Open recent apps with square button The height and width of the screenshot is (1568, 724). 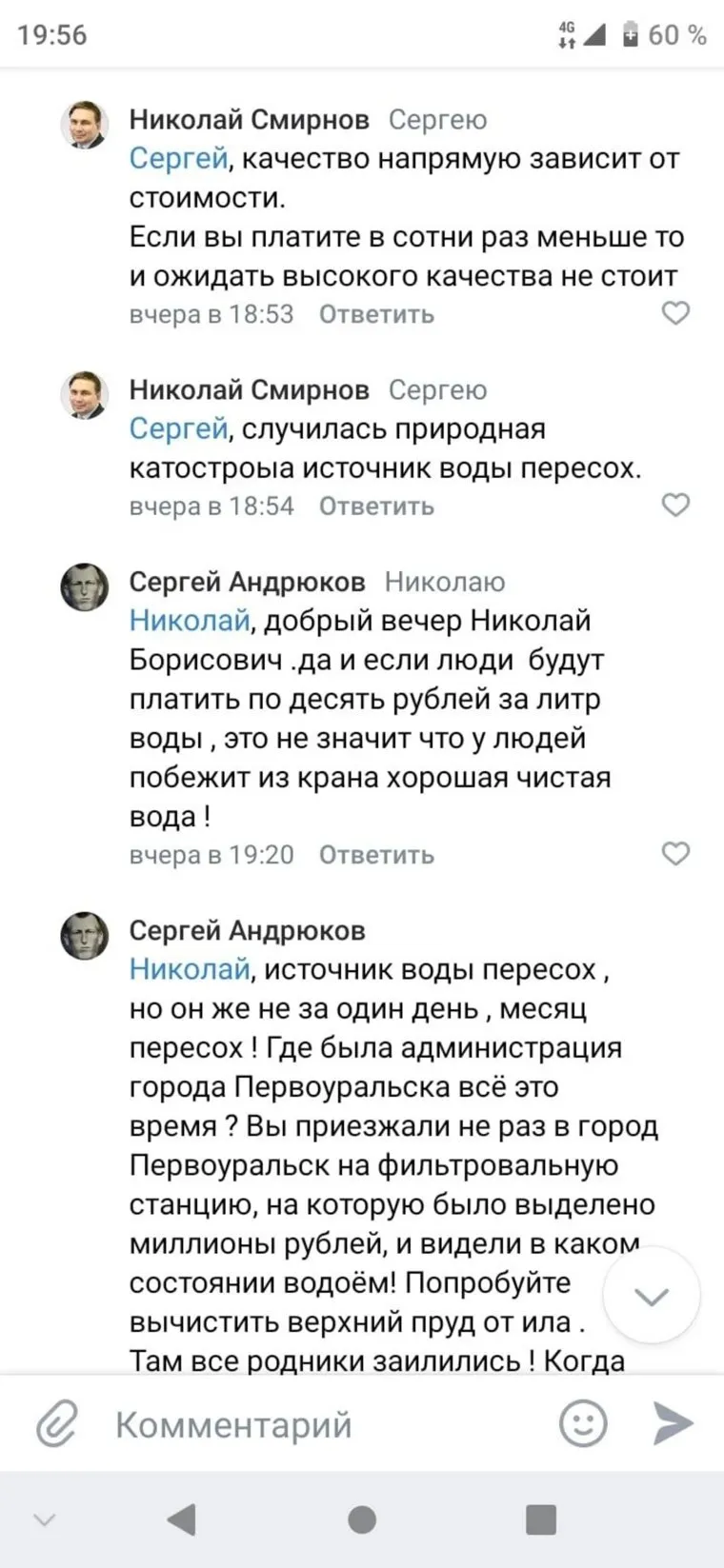click(540, 1519)
